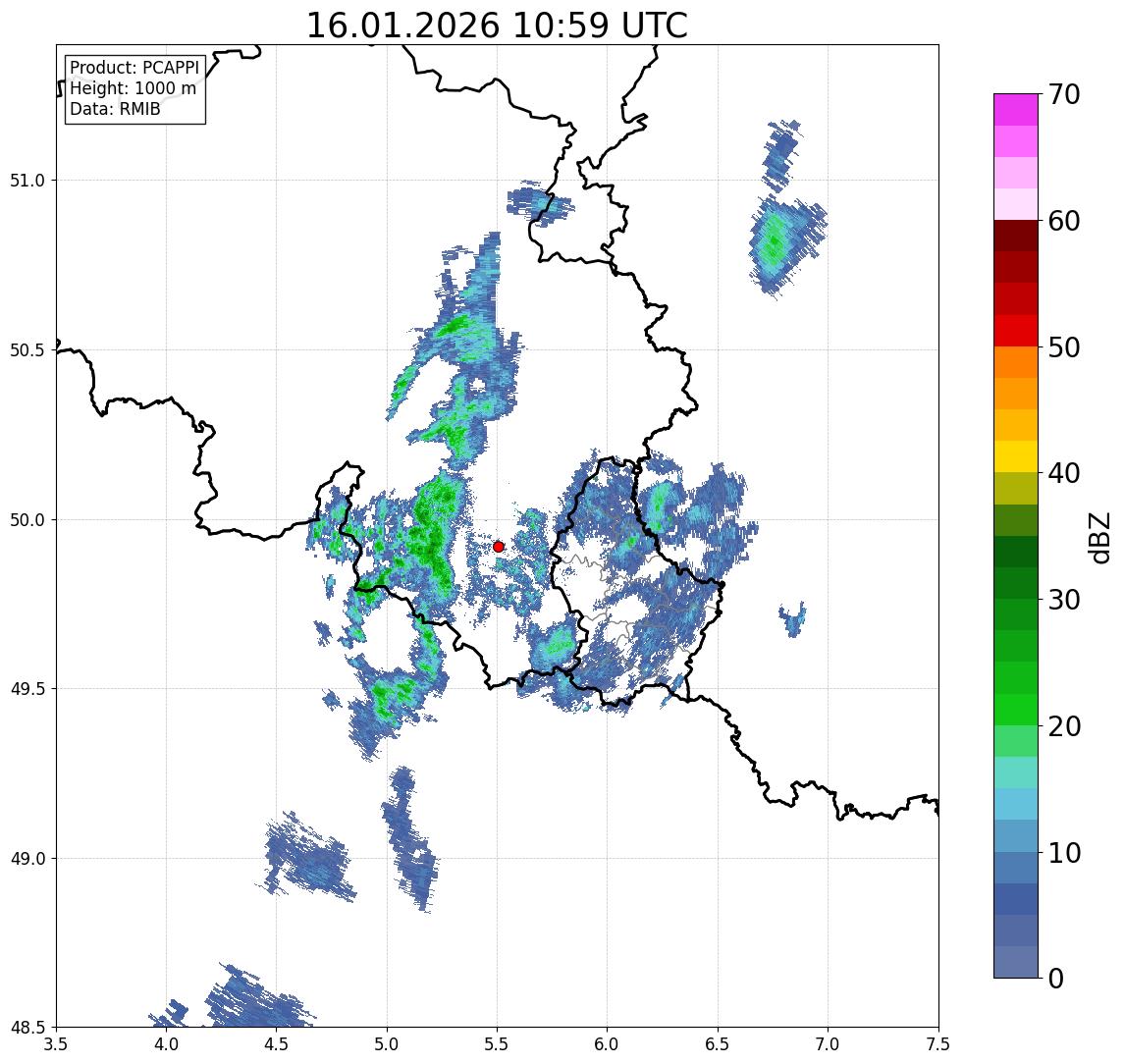1124x1064 pixels.
Task: Click the longitude axis label 5.5
Action: point(498,1044)
